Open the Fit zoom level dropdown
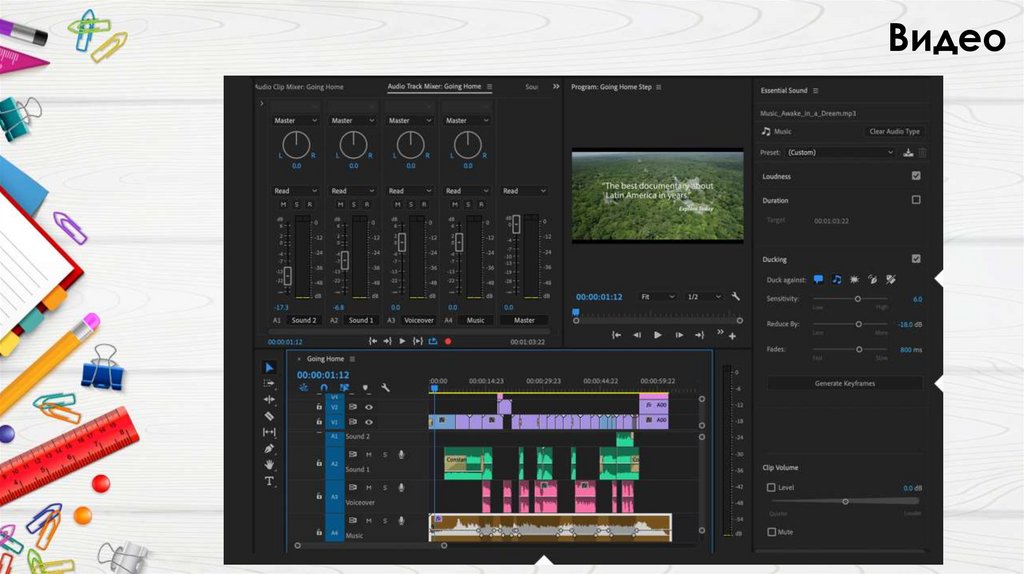The height and width of the screenshot is (574, 1024). 657,297
